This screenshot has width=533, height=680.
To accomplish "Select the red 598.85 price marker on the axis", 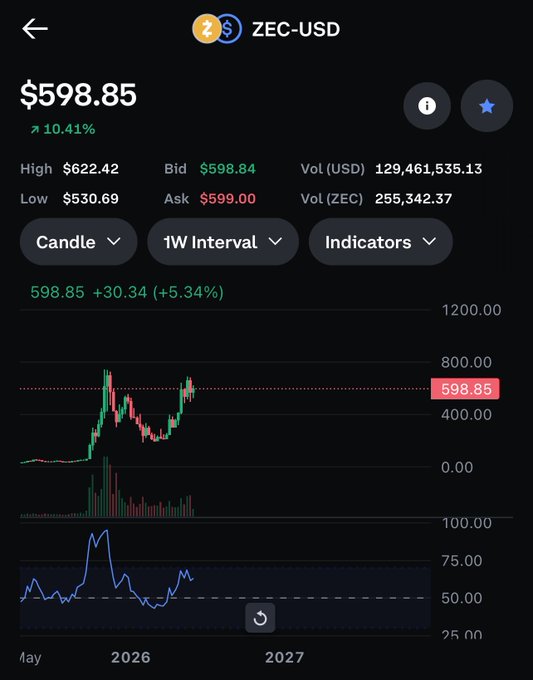I will point(465,389).
